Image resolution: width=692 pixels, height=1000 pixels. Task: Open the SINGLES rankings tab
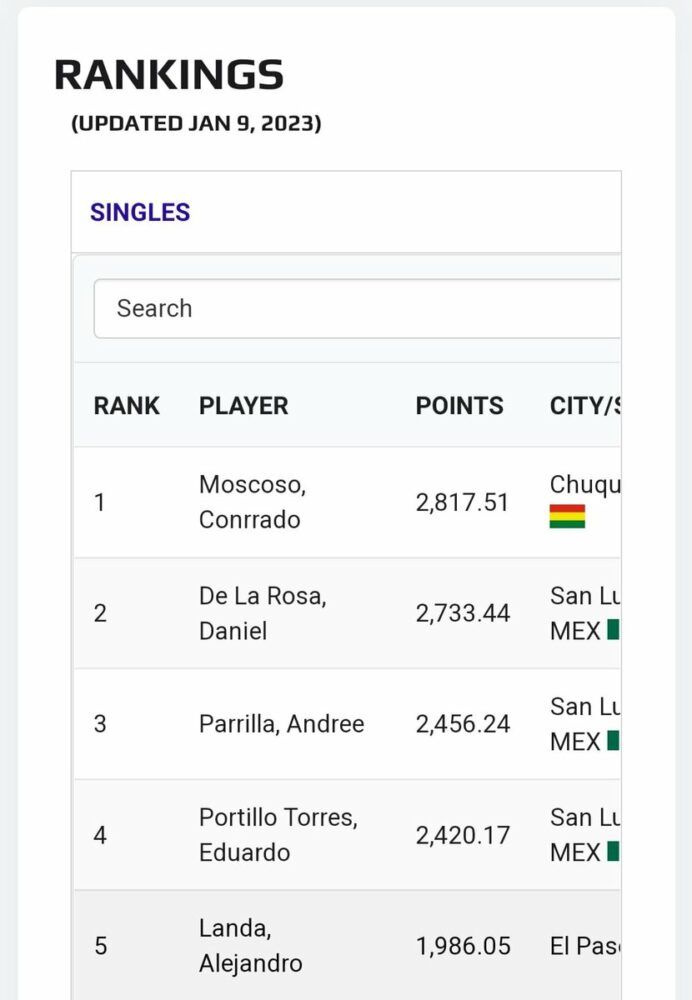point(140,212)
